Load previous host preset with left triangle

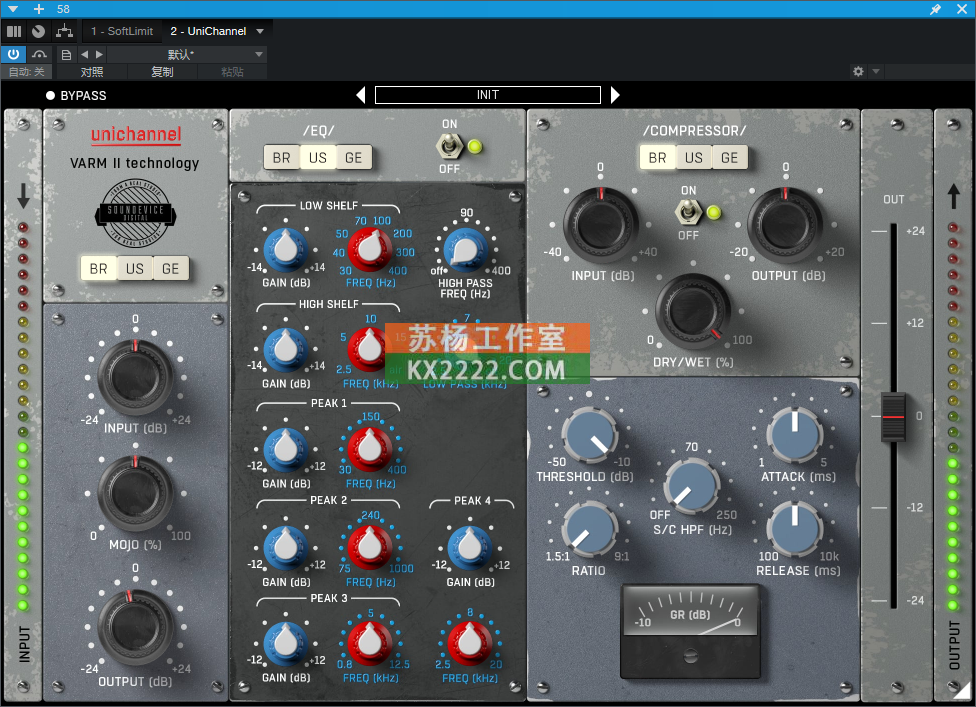pos(85,55)
